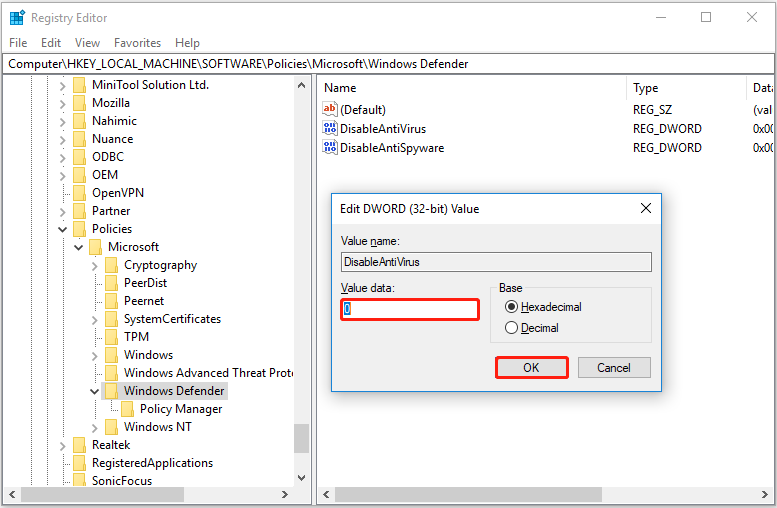Cancel the Edit DWORD dialog
The height and width of the screenshot is (508, 777).
click(x=614, y=368)
